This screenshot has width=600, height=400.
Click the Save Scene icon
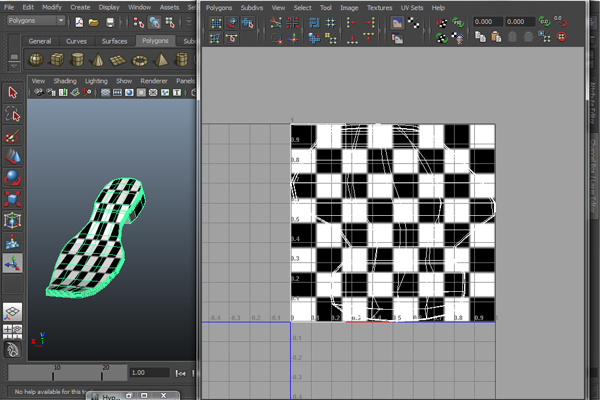tap(110, 22)
